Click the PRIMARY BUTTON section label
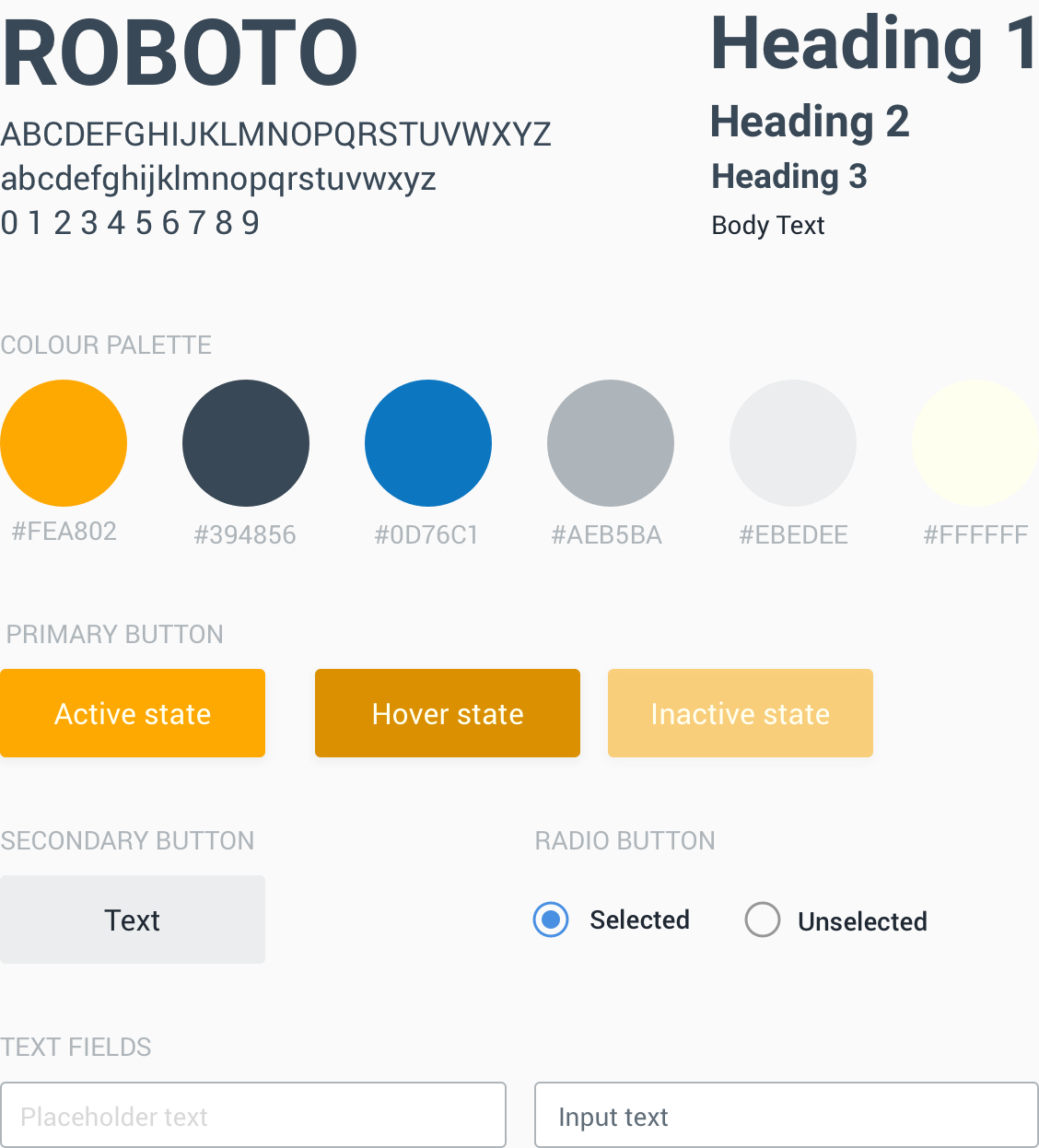 [115, 635]
